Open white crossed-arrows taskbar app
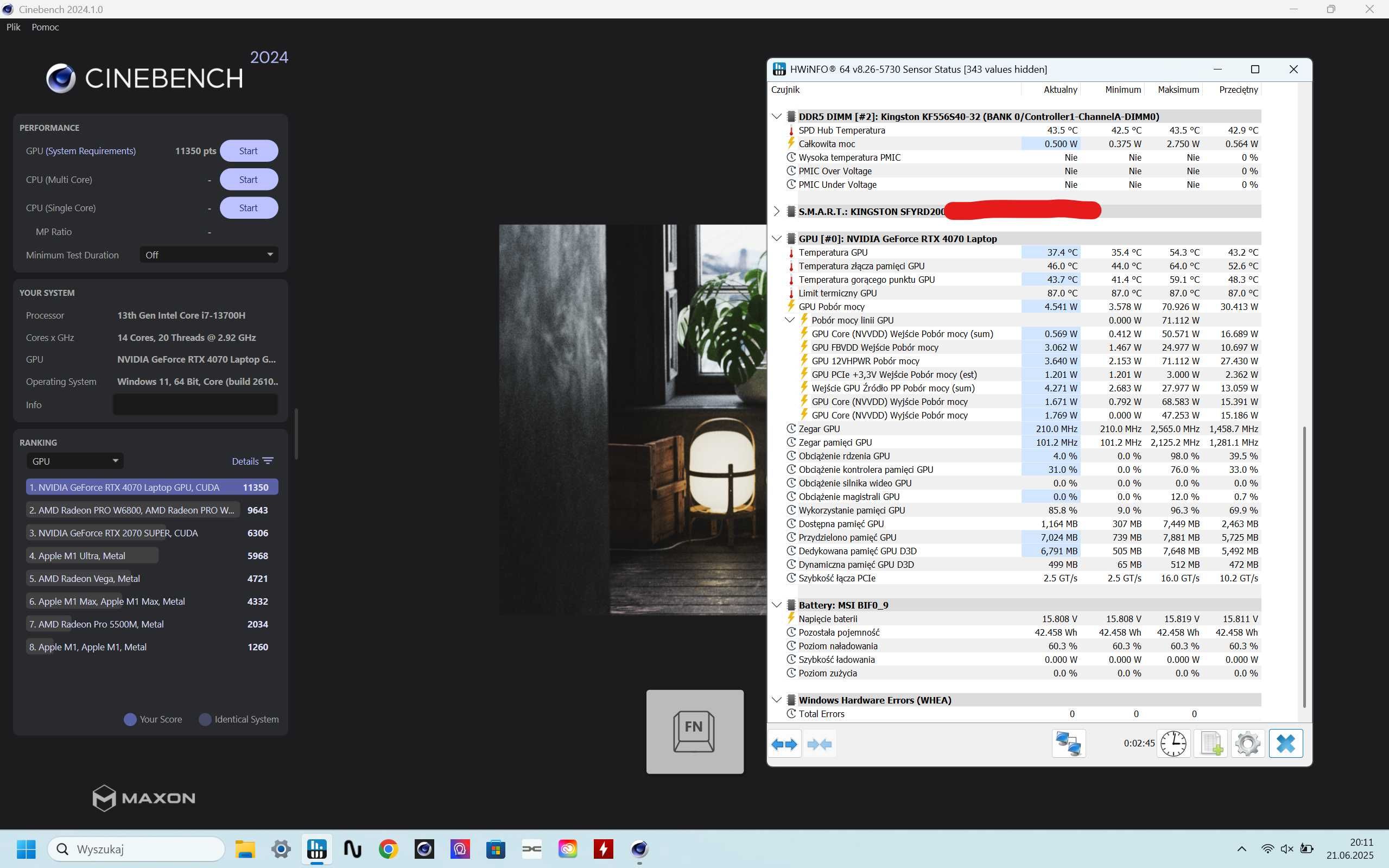This screenshot has height=868, width=1389. click(531, 849)
